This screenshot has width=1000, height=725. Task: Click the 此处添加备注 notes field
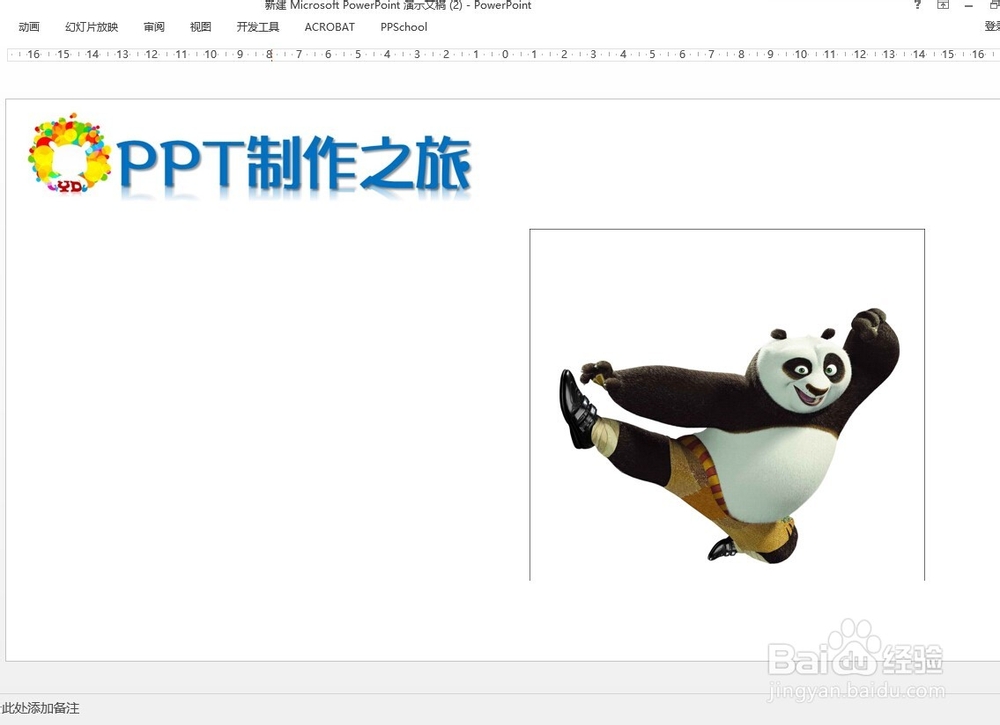[x=41, y=708]
